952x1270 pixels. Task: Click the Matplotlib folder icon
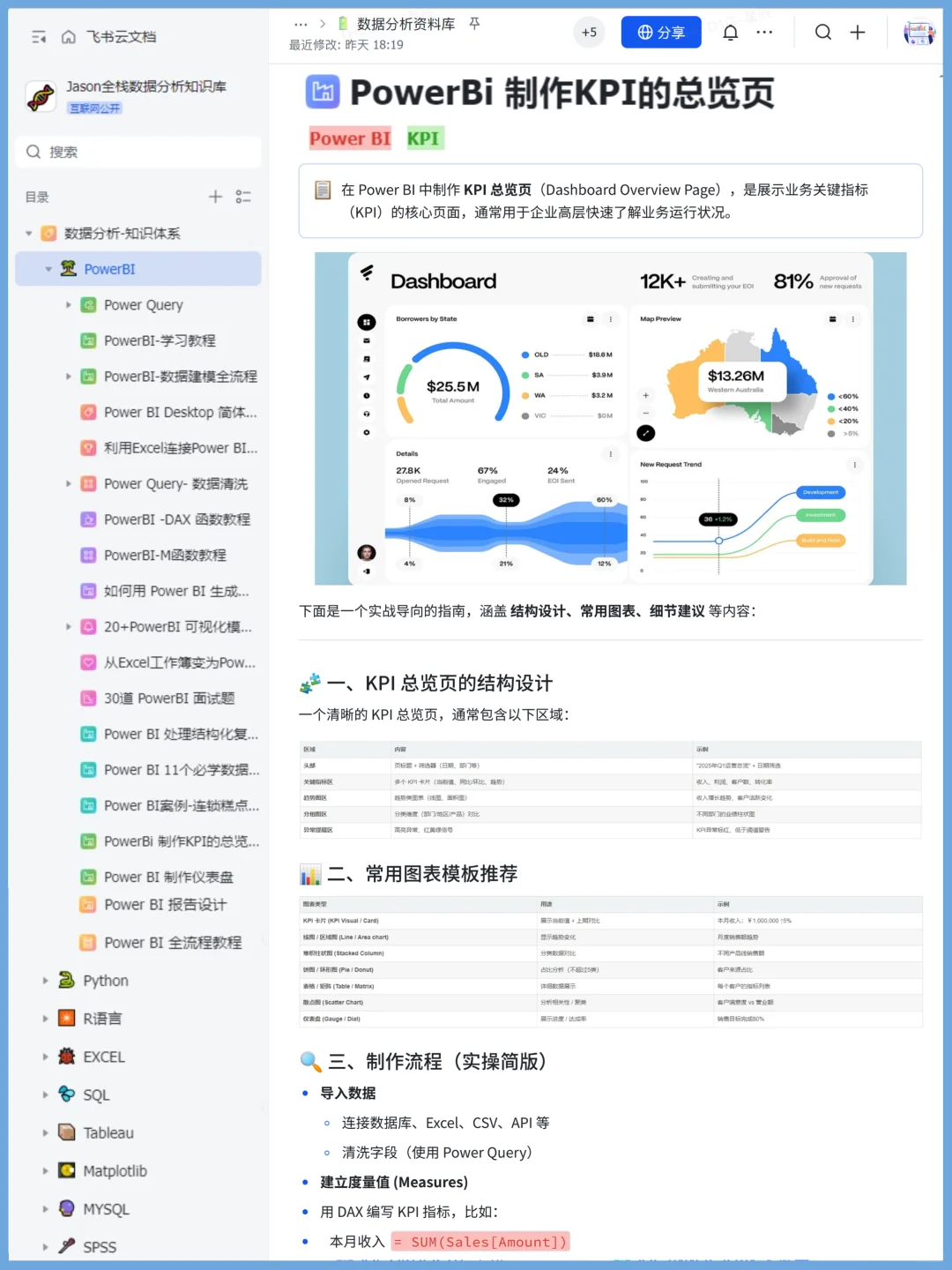click(67, 1170)
